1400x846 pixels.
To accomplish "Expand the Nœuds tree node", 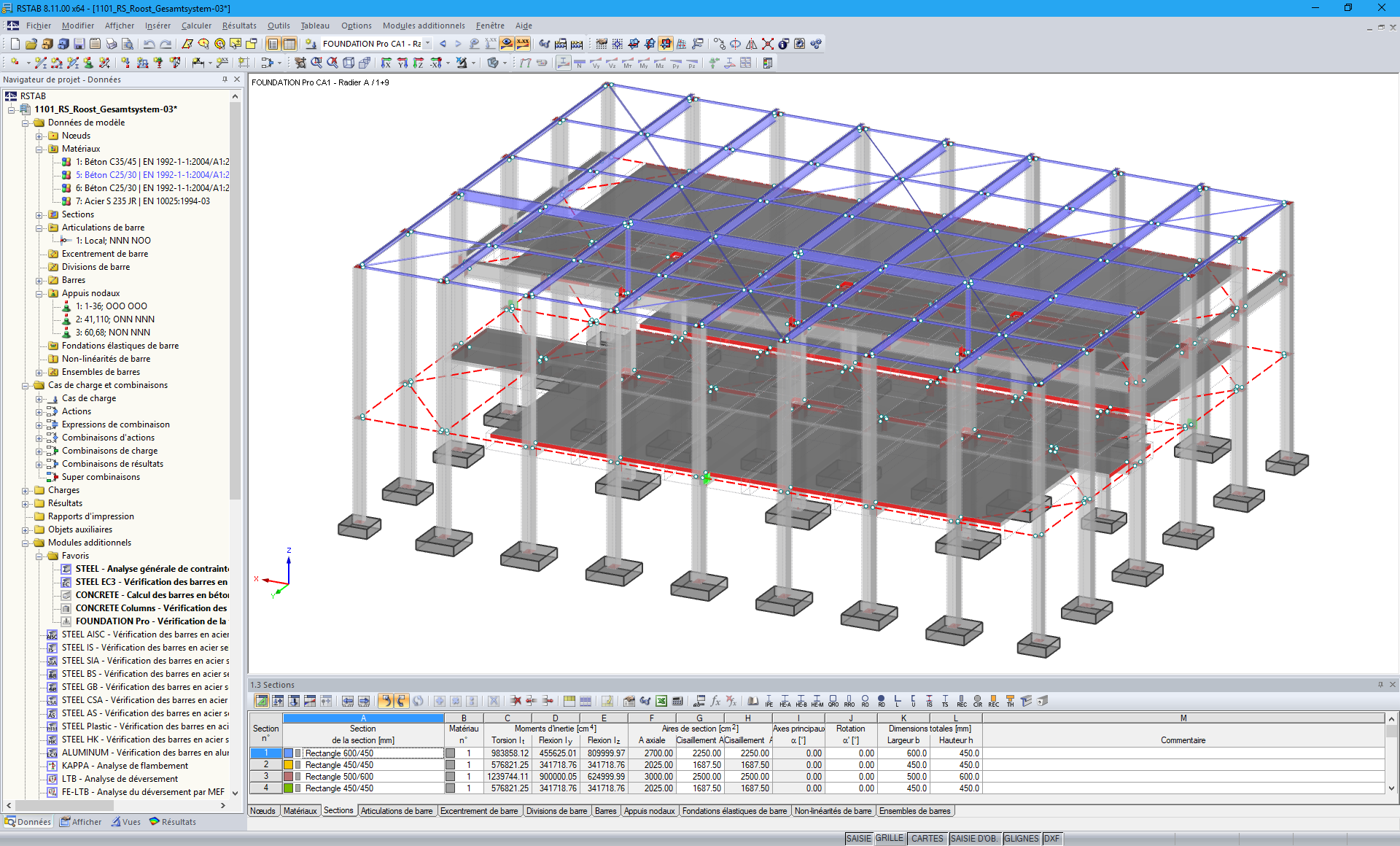I will point(39,136).
